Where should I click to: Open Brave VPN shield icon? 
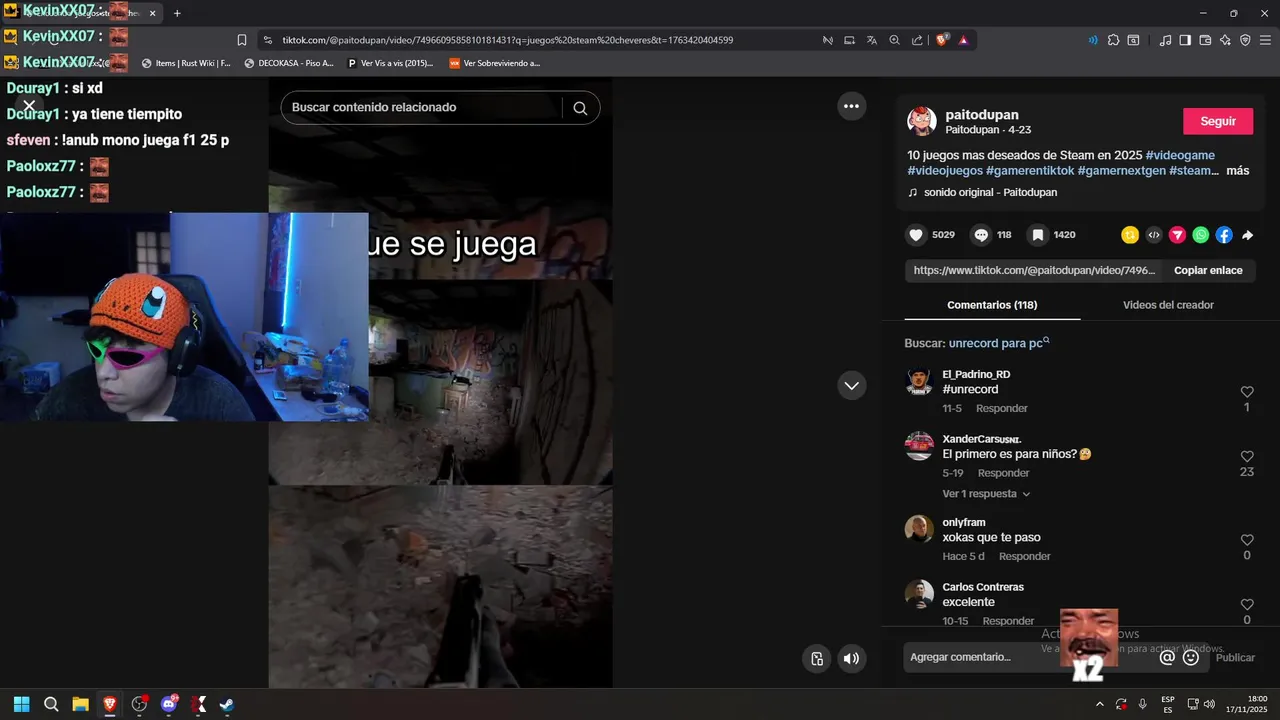pos(1245,40)
